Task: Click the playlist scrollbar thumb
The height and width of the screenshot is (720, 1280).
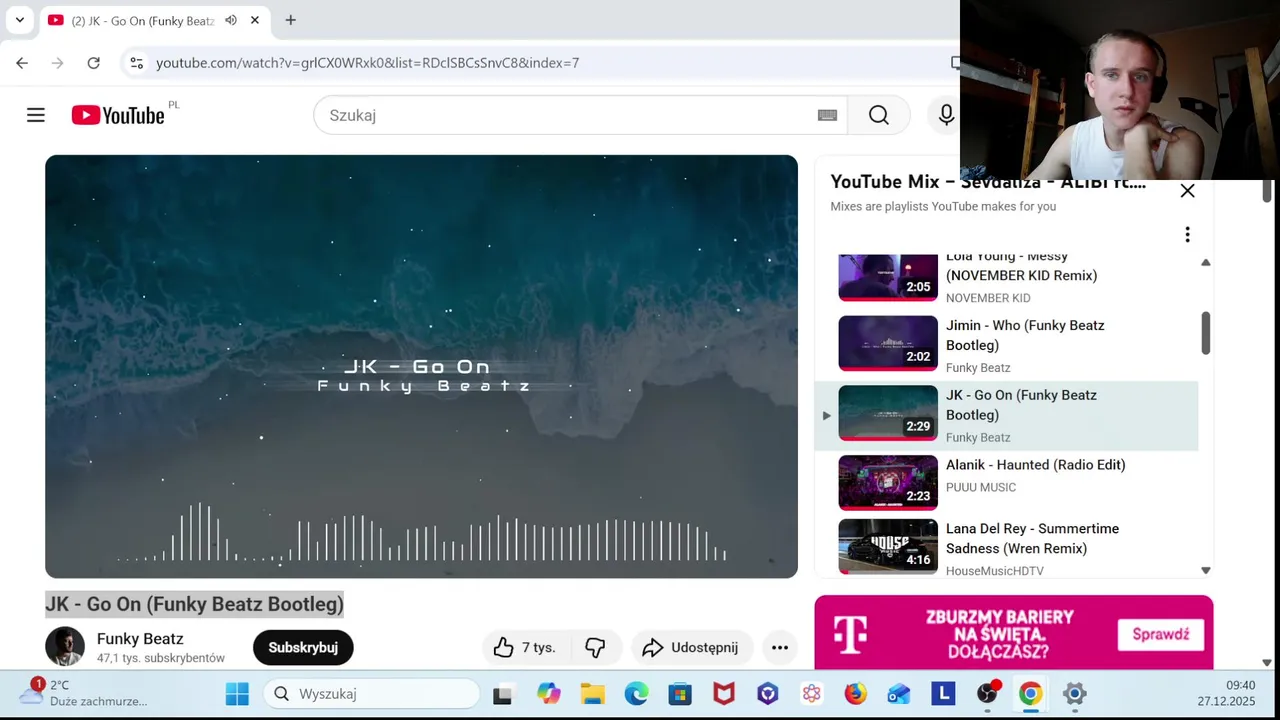Action: (x=1206, y=333)
